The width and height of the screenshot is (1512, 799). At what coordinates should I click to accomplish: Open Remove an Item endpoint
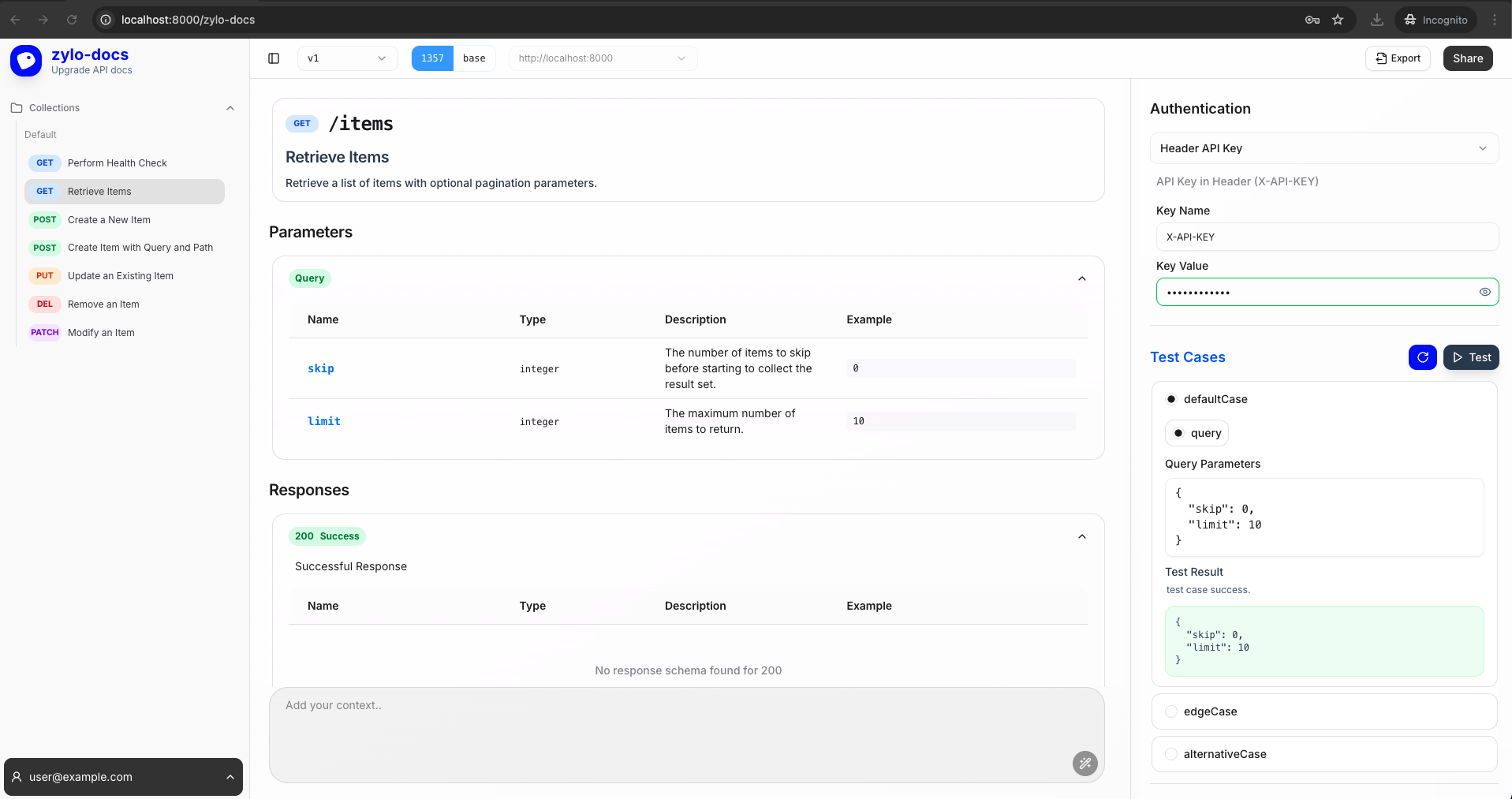click(x=125, y=304)
